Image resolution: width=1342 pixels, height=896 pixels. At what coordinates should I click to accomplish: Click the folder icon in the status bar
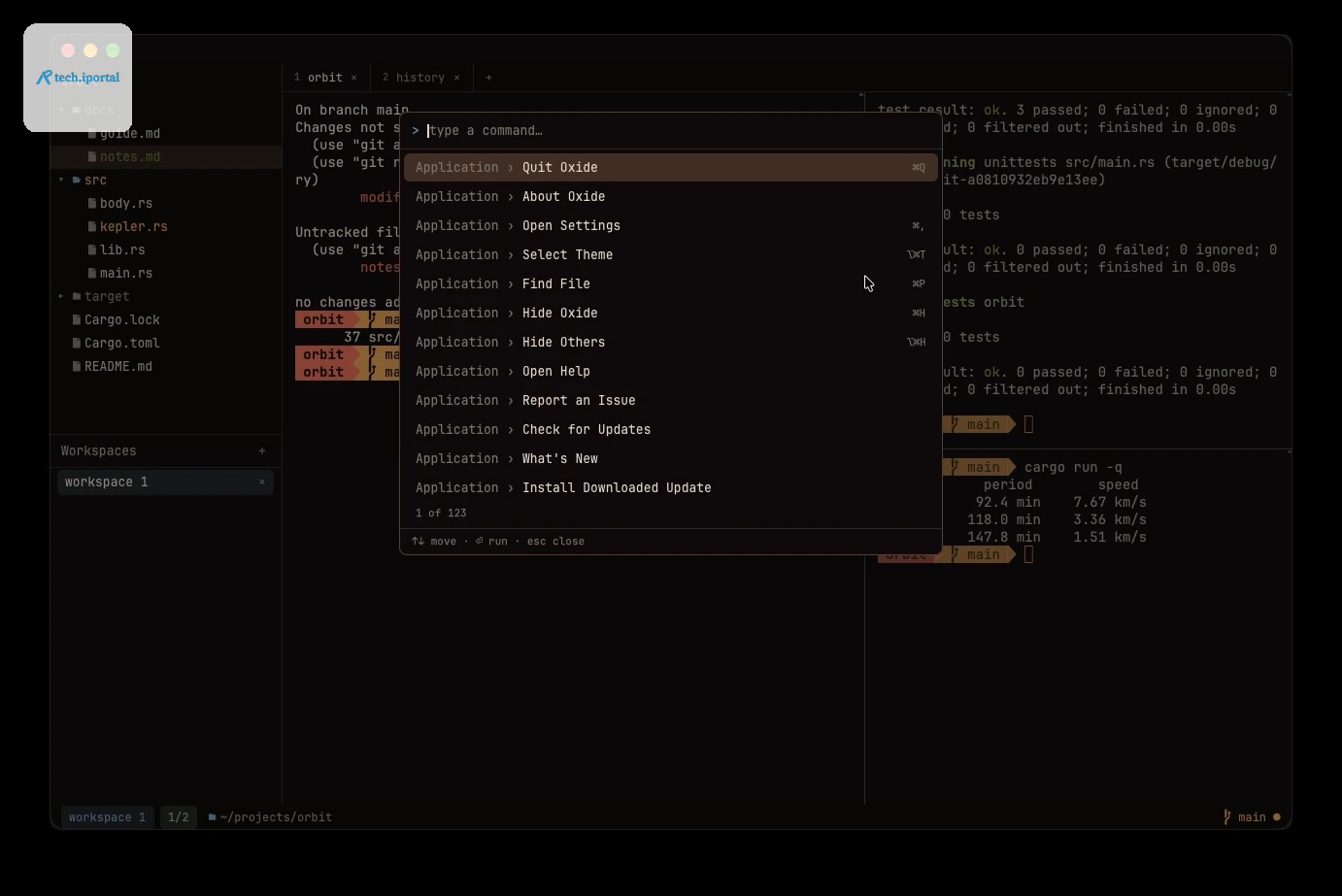[x=212, y=817]
